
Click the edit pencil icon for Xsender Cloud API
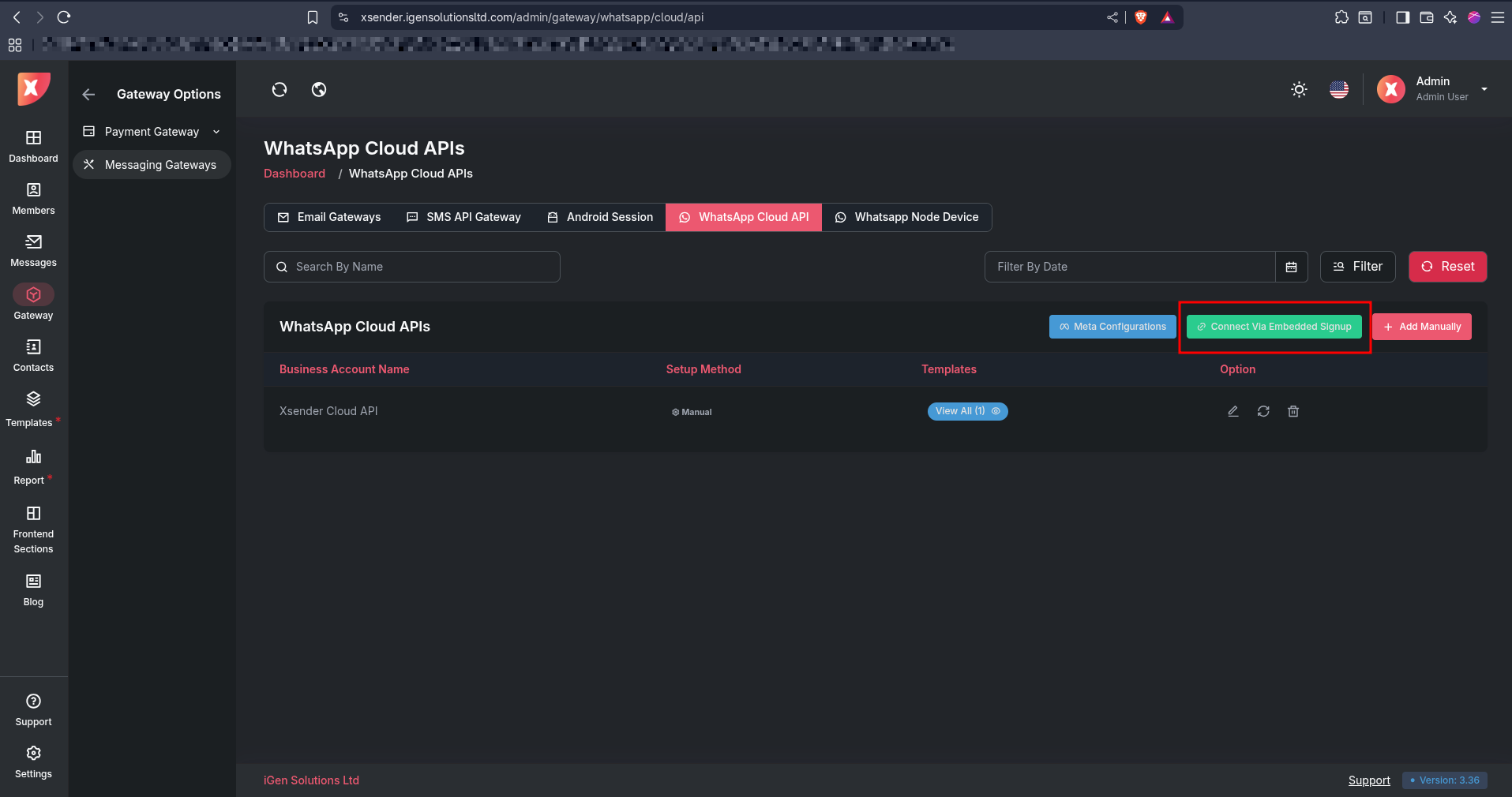[1232, 411]
